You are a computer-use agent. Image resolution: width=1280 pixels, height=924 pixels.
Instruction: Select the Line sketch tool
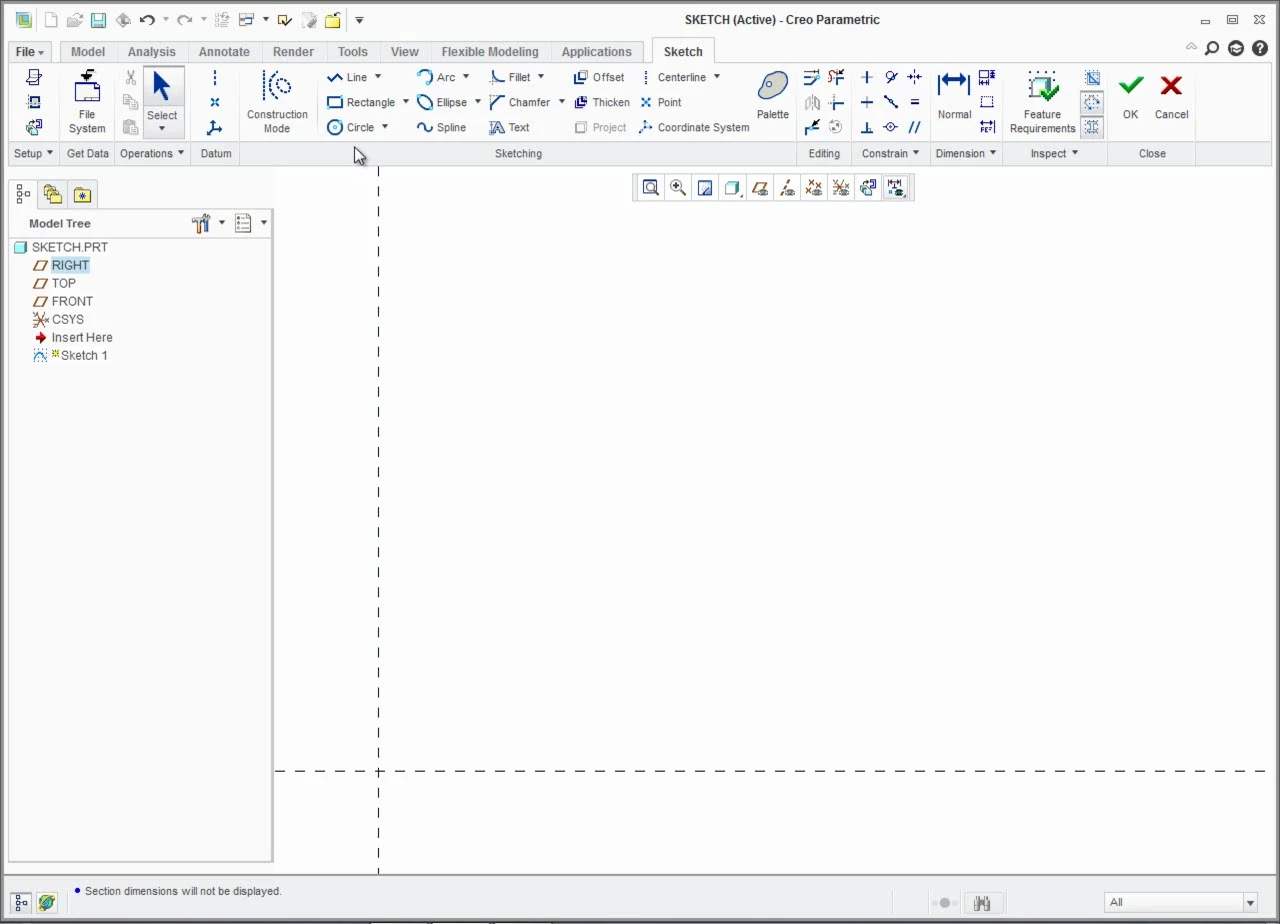click(347, 77)
